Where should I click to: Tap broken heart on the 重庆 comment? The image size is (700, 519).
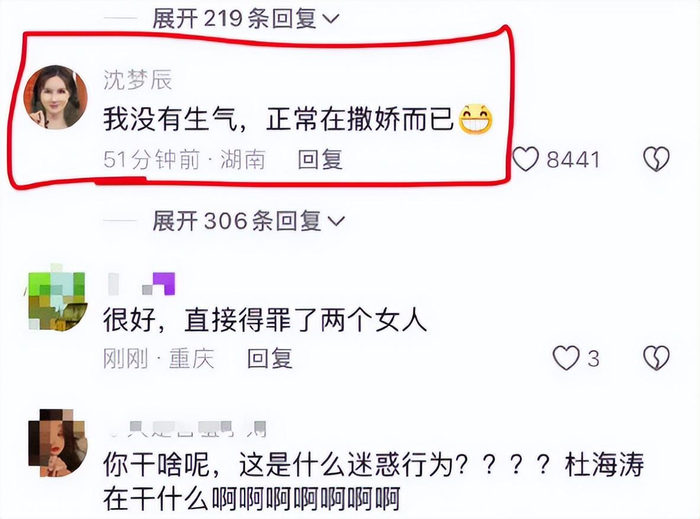pos(656,358)
